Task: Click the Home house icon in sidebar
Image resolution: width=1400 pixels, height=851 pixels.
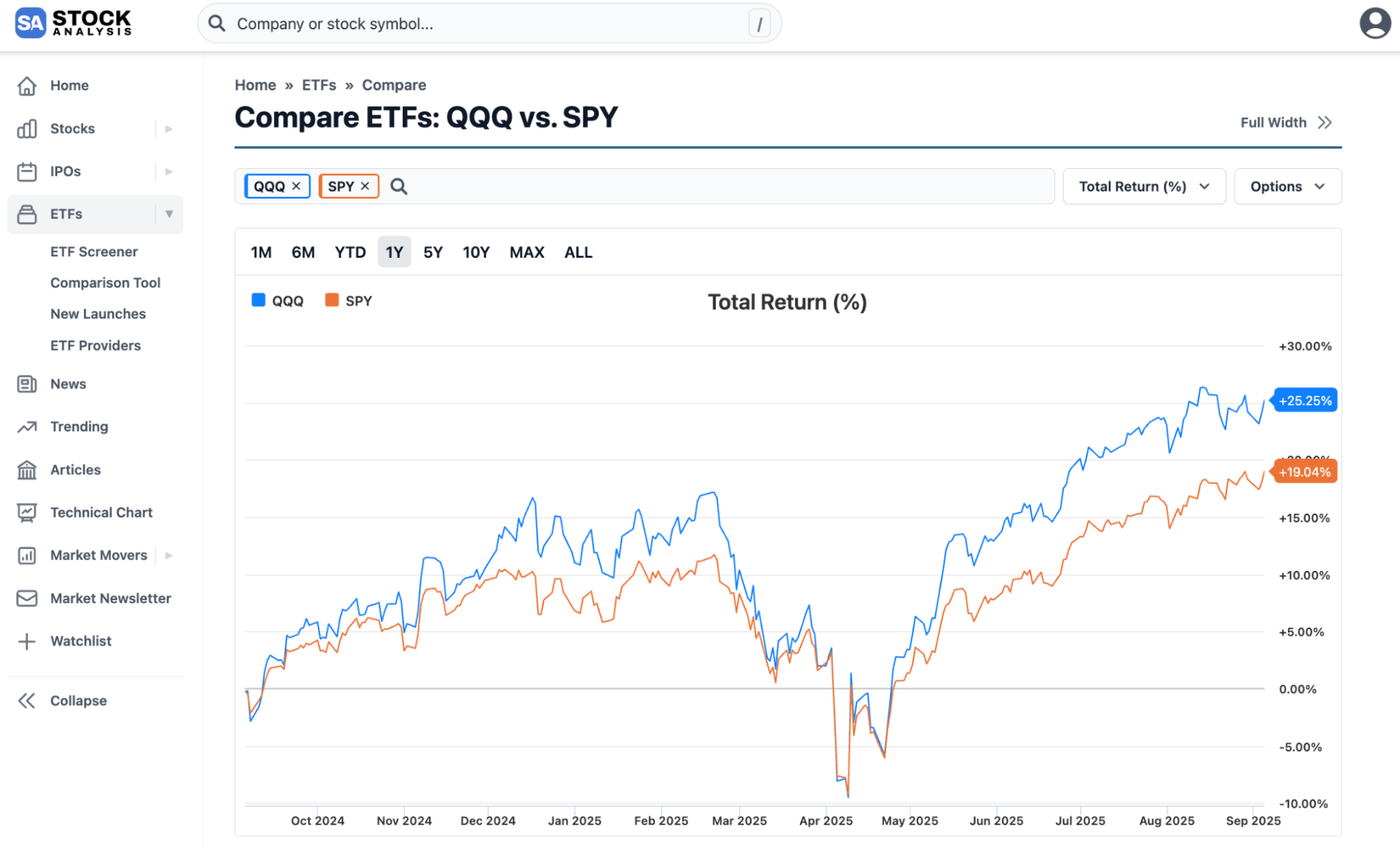Action: [x=27, y=85]
